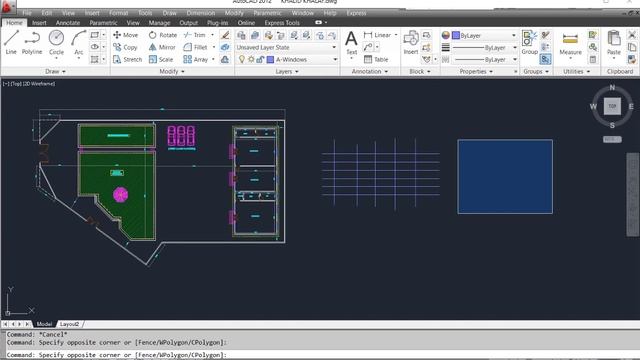Open the Dimension menu
The height and width of the screenshot is (360, 640).
point(200,13)
